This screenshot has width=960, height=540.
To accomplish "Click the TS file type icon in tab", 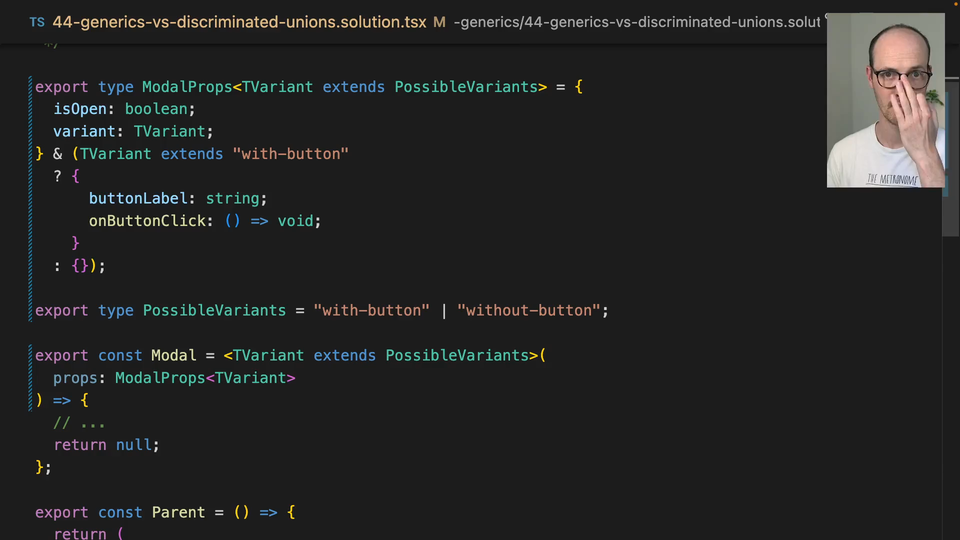I will pyautogui.click(x=37, y=21).
